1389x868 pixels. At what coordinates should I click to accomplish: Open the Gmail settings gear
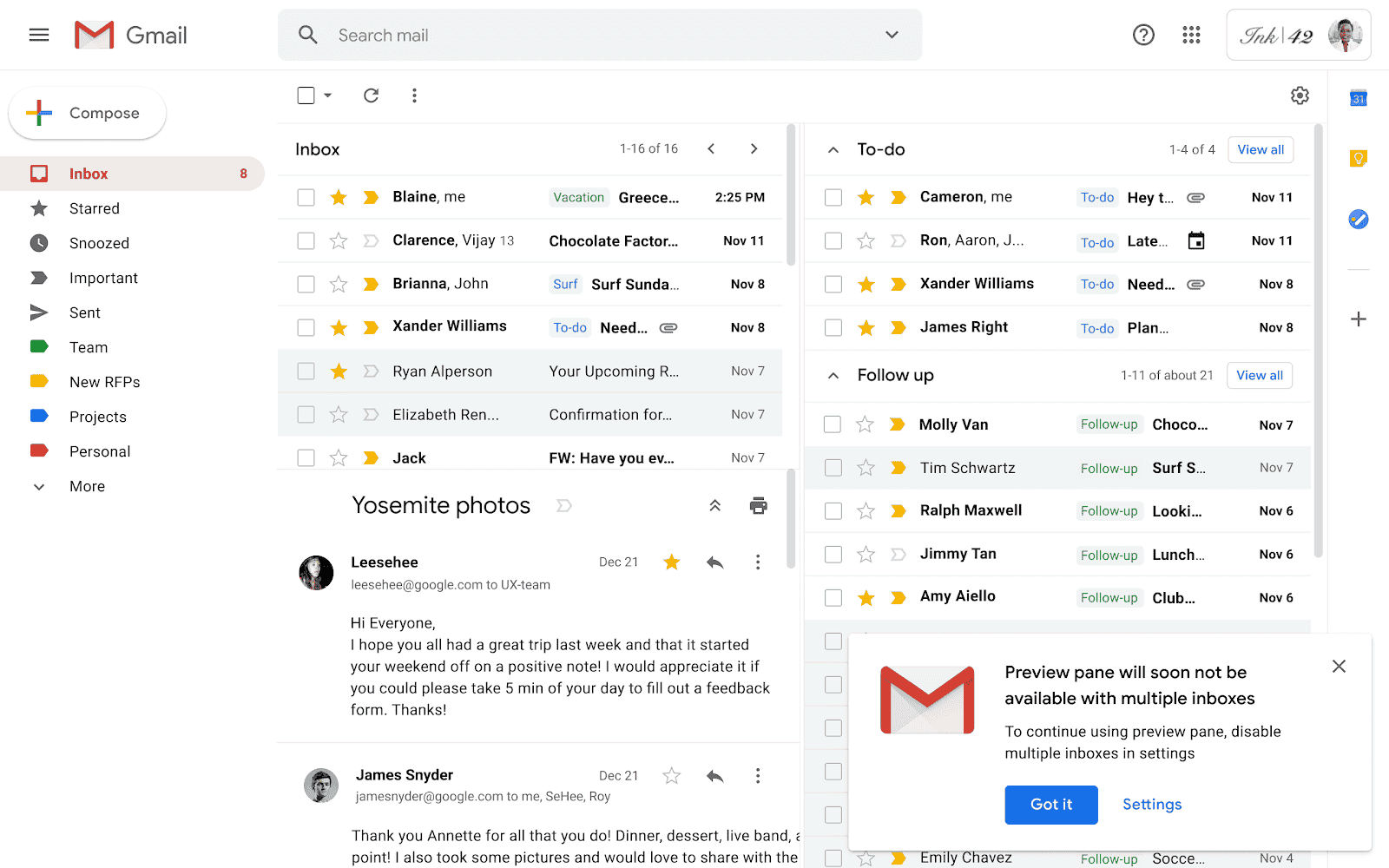(x=1300, y=95)
